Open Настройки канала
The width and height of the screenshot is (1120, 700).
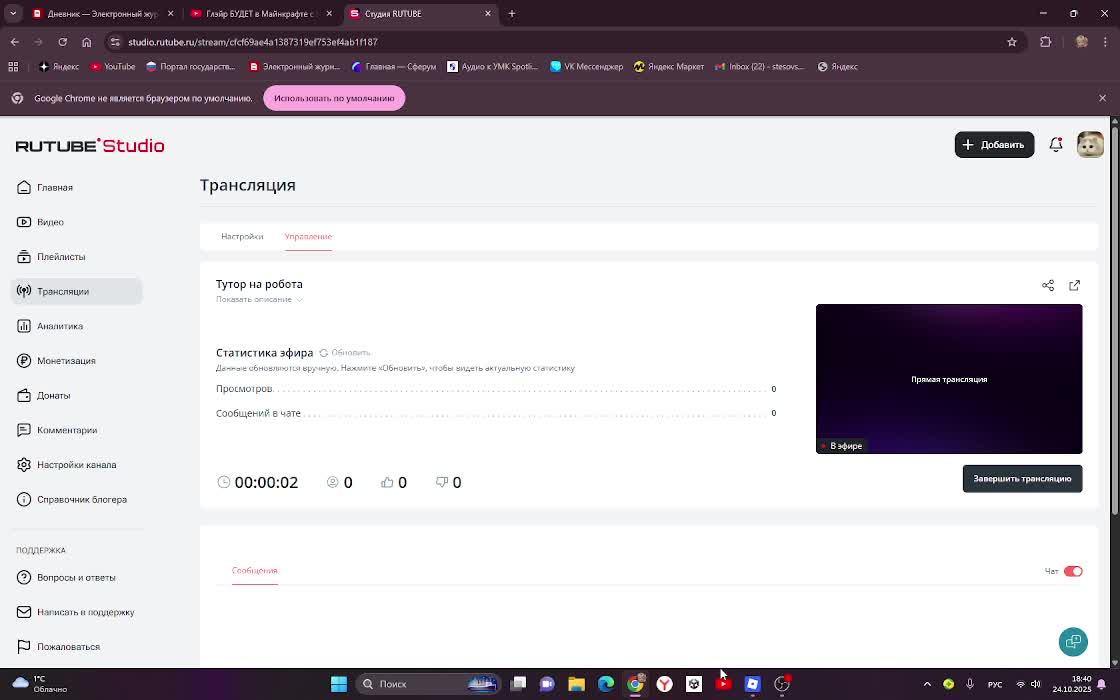tap(66, 464)
